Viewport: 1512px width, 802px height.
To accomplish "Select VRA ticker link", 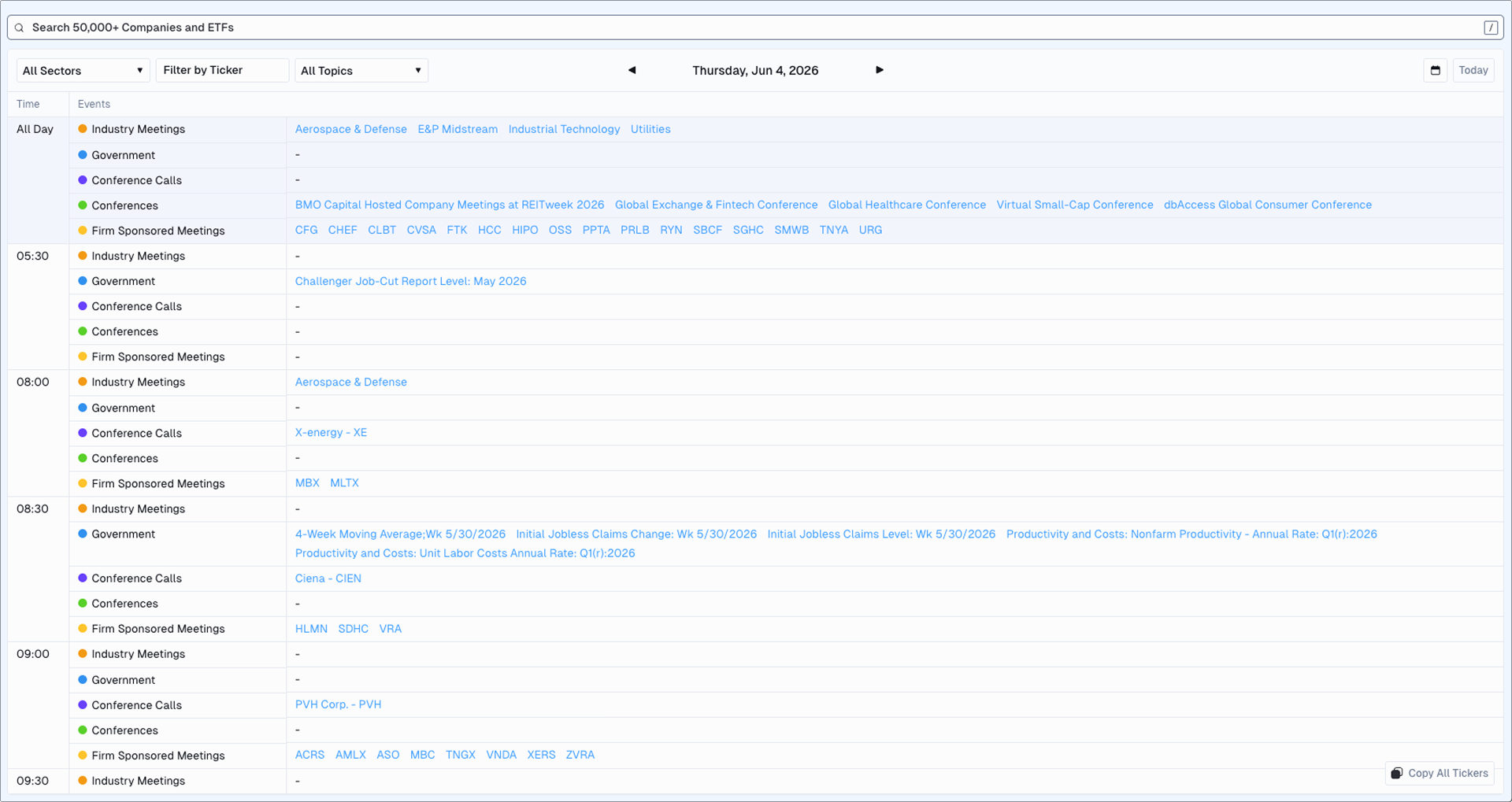I will click(390, 628).
